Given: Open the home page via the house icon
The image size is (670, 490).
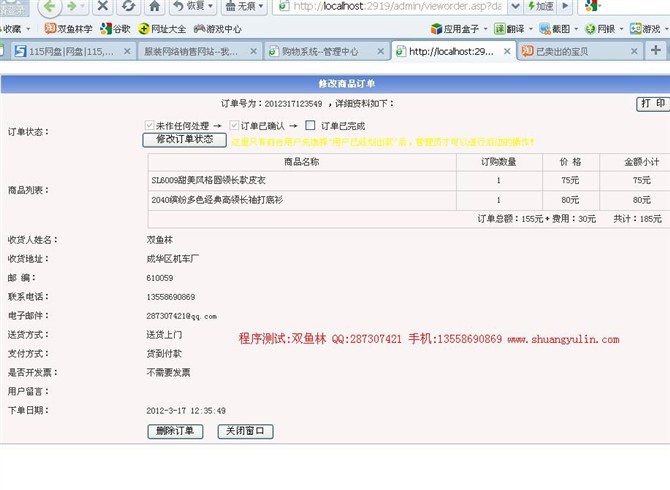Looking at the screenshot, I should [155, 6].
